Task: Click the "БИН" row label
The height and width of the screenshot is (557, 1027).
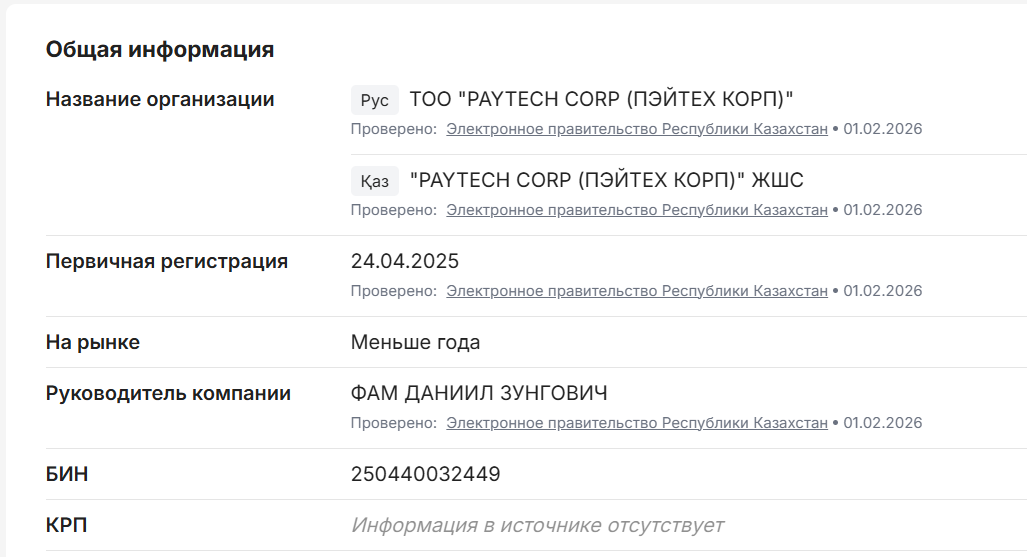Action: [x=67, y=475]
